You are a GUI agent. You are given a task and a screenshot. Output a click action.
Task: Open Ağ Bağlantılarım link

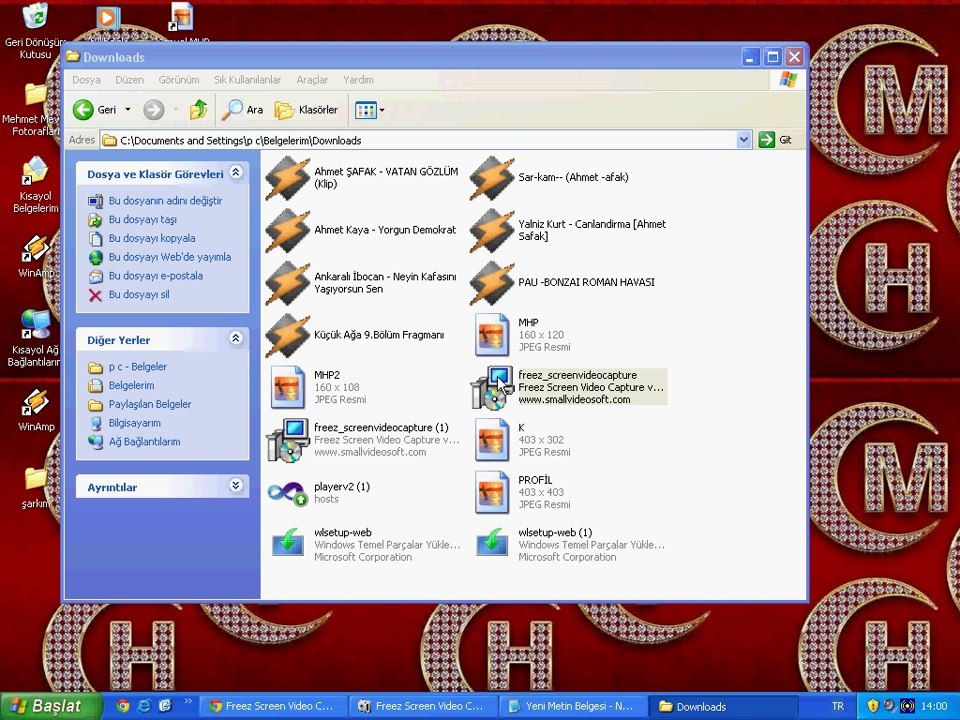[144, 442]
